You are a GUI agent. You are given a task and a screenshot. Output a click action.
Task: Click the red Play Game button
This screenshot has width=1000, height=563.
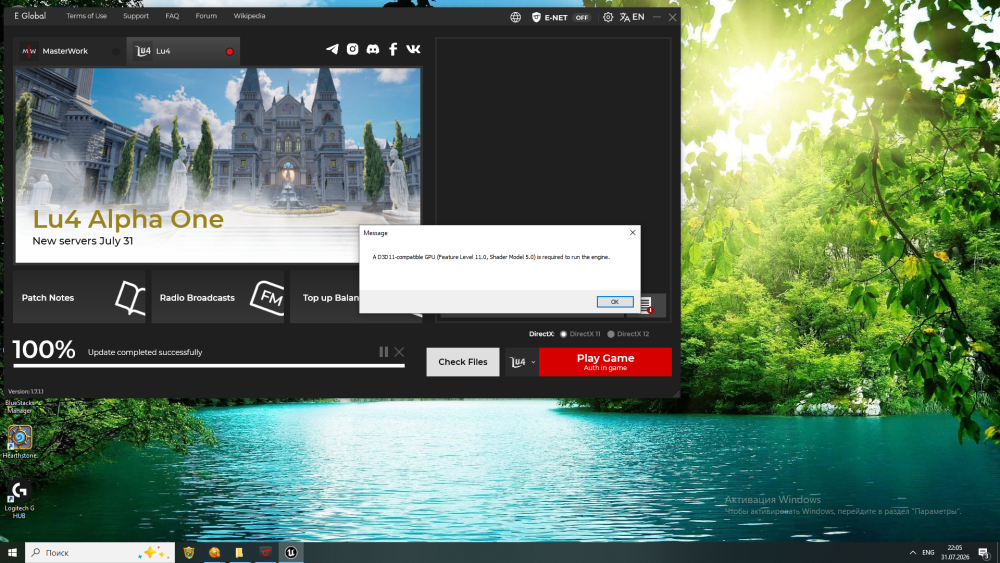click(x=605, y=362)
